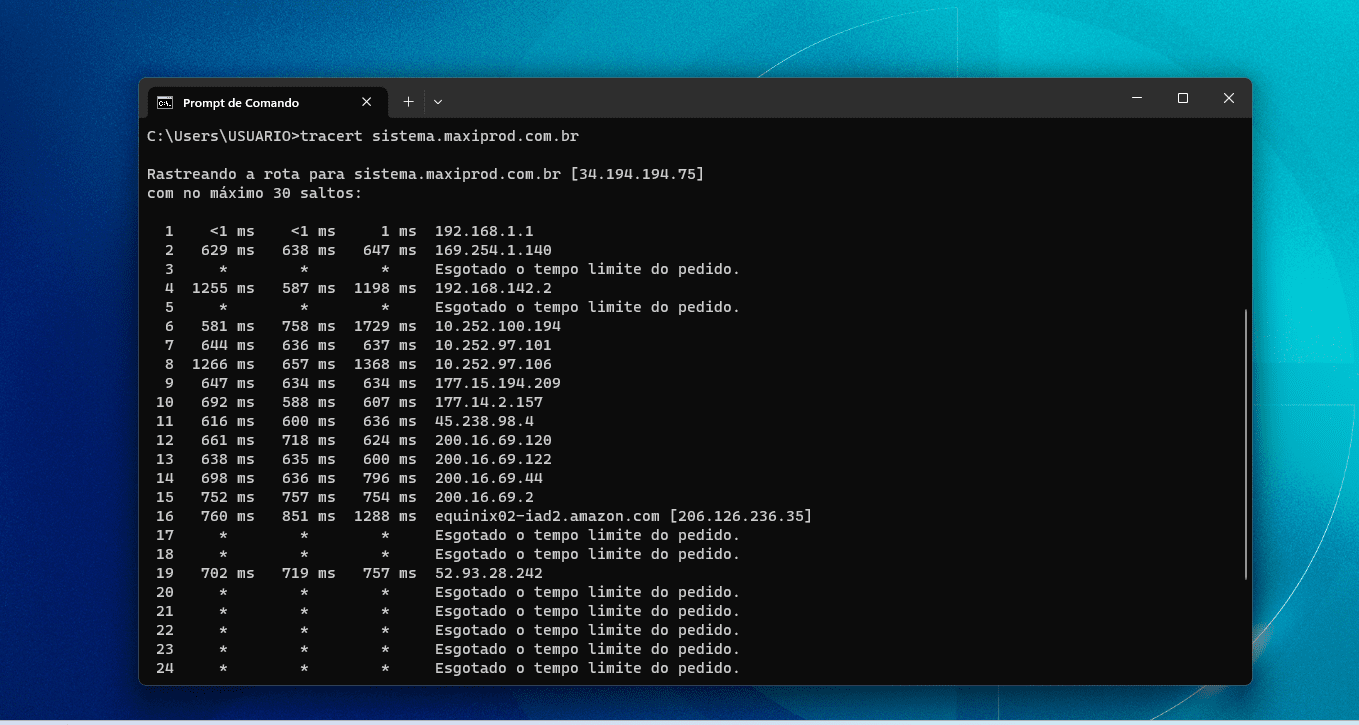This screenshot has width=1359, height=725.
Task: Click the bracketed address [206.126.236.35]
Action: (x=741, y=516)
